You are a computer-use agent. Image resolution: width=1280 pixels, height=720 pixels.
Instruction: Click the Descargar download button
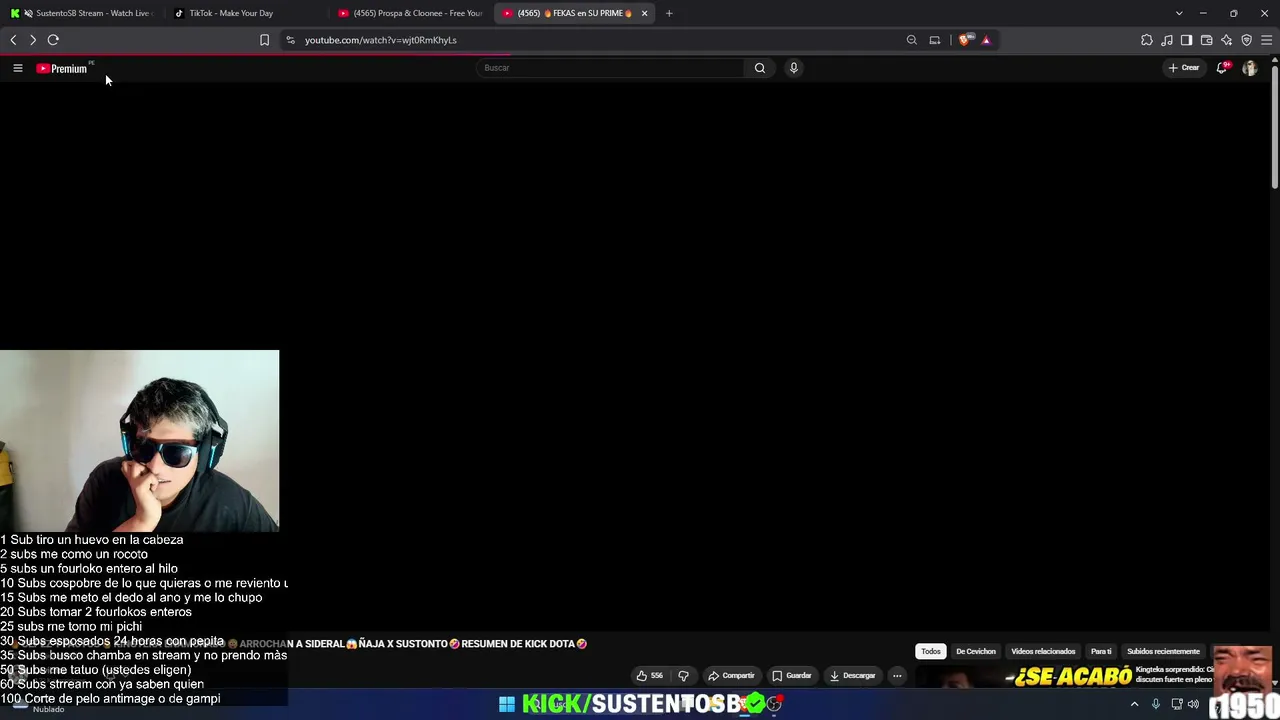[x=852, y=676]
